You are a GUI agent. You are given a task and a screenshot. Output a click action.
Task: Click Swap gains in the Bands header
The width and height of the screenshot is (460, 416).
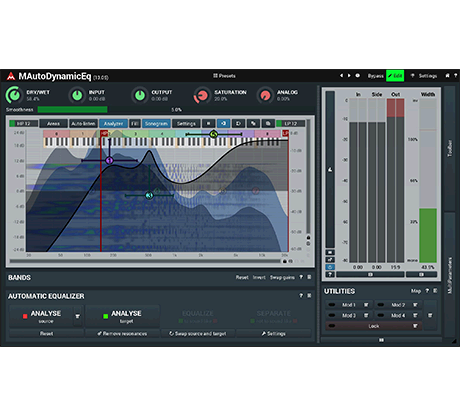coord(282,277)
